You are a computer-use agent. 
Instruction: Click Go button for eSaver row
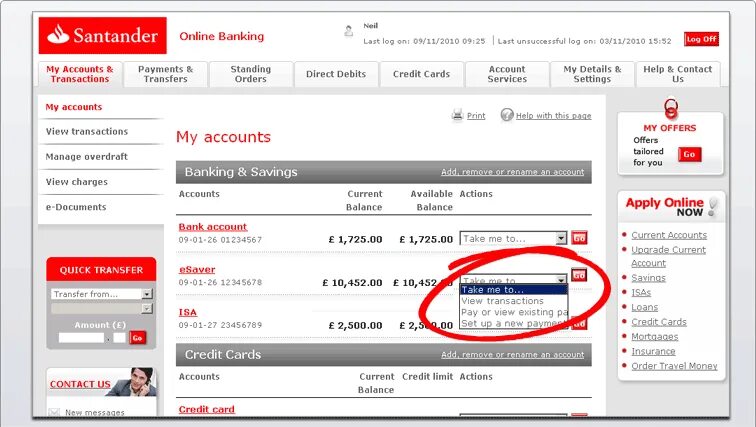point(579,275)
